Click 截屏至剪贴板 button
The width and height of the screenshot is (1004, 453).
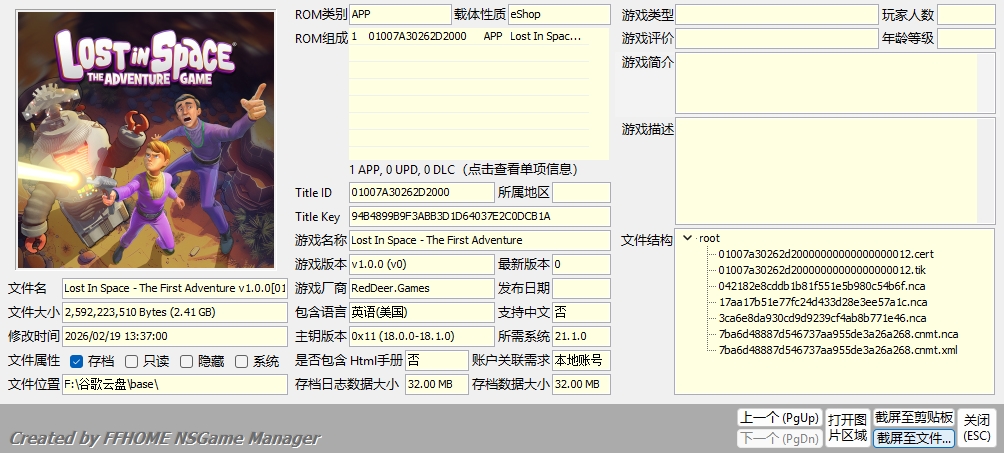coord(914,418)
